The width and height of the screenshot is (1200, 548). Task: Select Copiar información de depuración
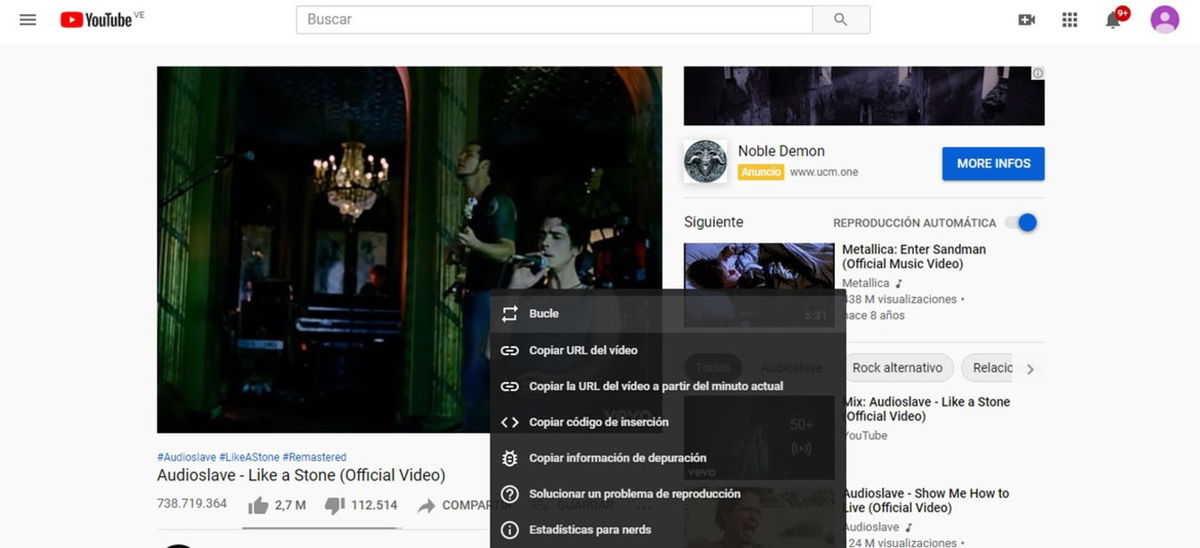[668, 458]
